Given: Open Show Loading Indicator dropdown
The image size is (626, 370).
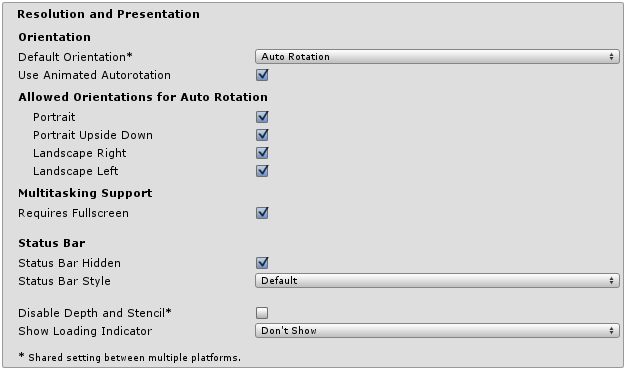Looking at the screenshot, I should tap(437, 330).
